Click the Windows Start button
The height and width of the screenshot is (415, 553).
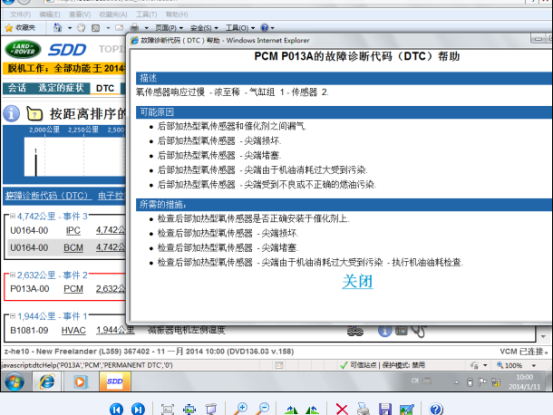point(14,382)
